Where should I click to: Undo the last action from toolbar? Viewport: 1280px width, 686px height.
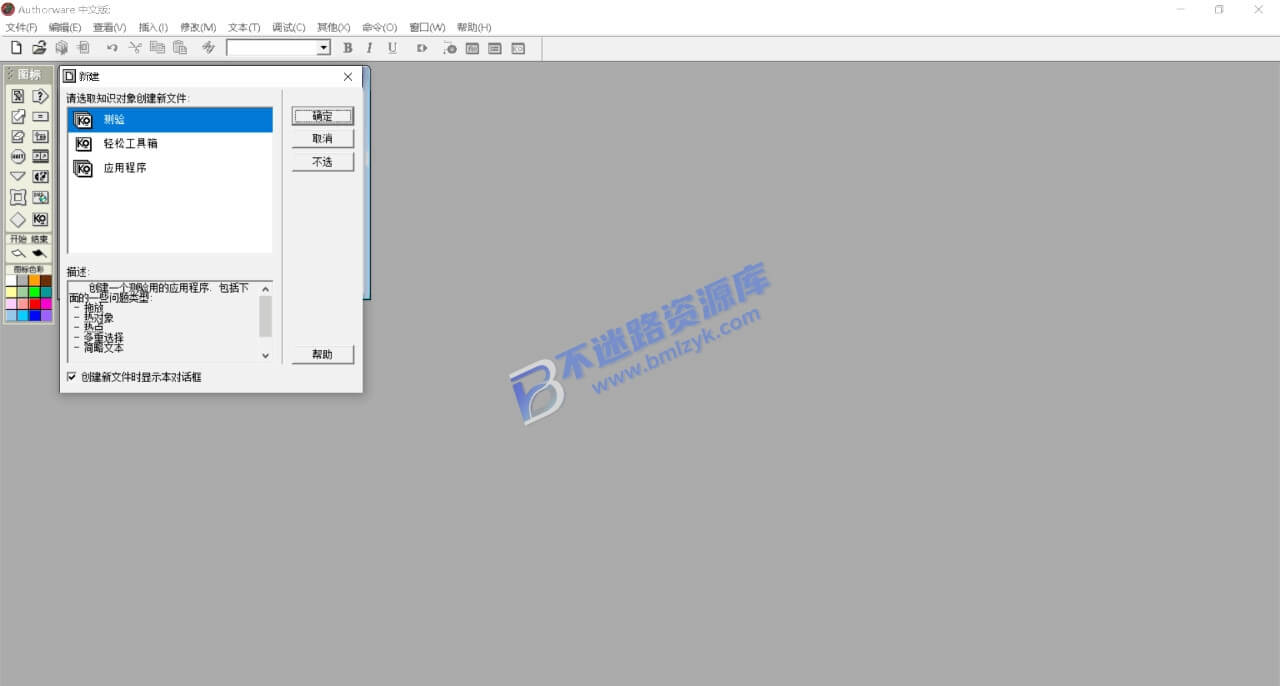[x=112, y=48]
